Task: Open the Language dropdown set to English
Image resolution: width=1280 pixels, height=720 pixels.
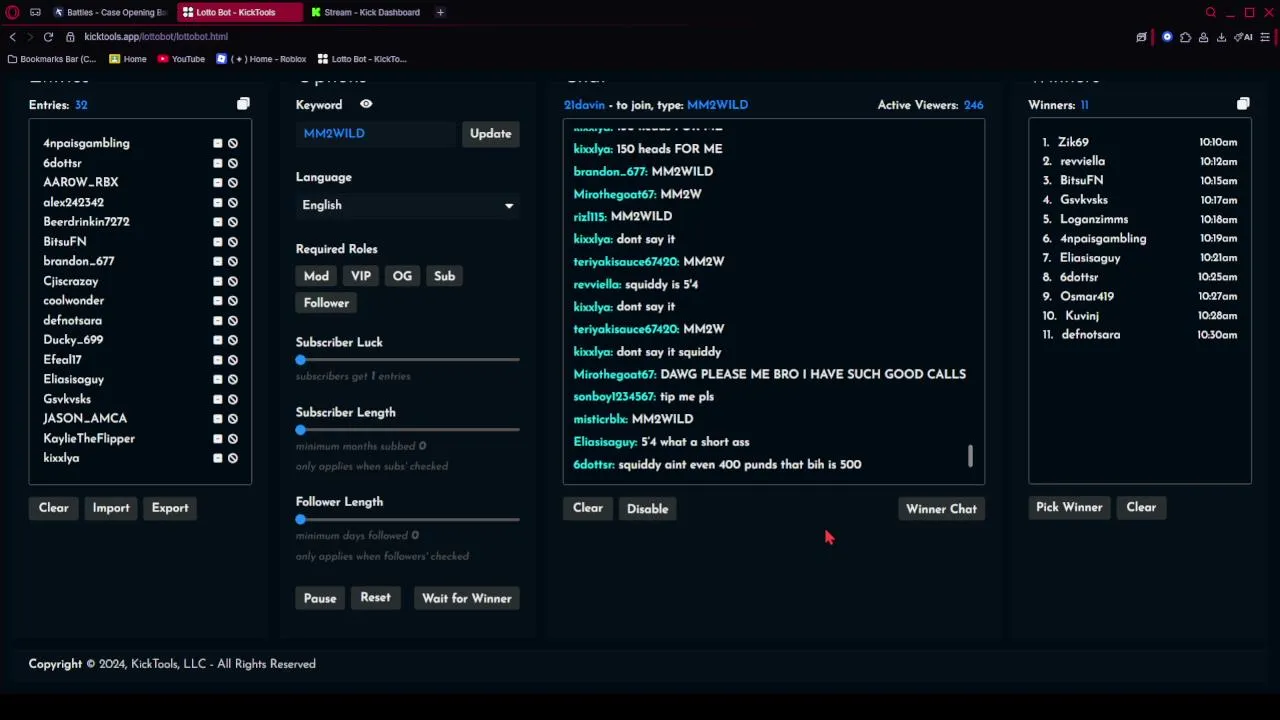Action: [408, 205]
